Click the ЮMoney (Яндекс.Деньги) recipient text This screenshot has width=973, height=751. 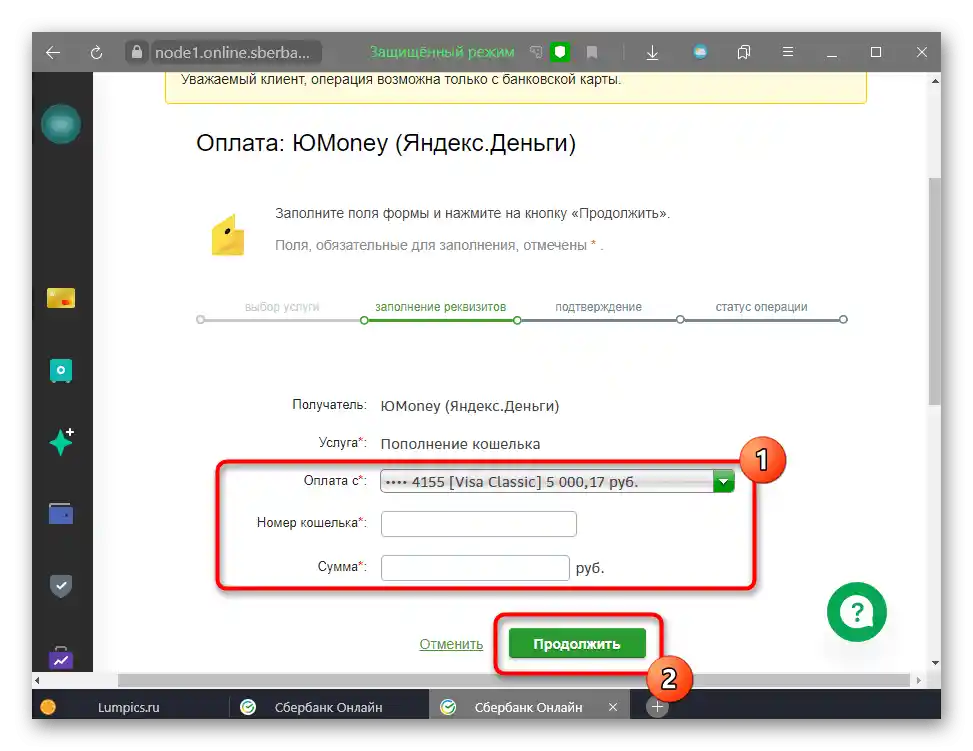(x=470, y=406)
